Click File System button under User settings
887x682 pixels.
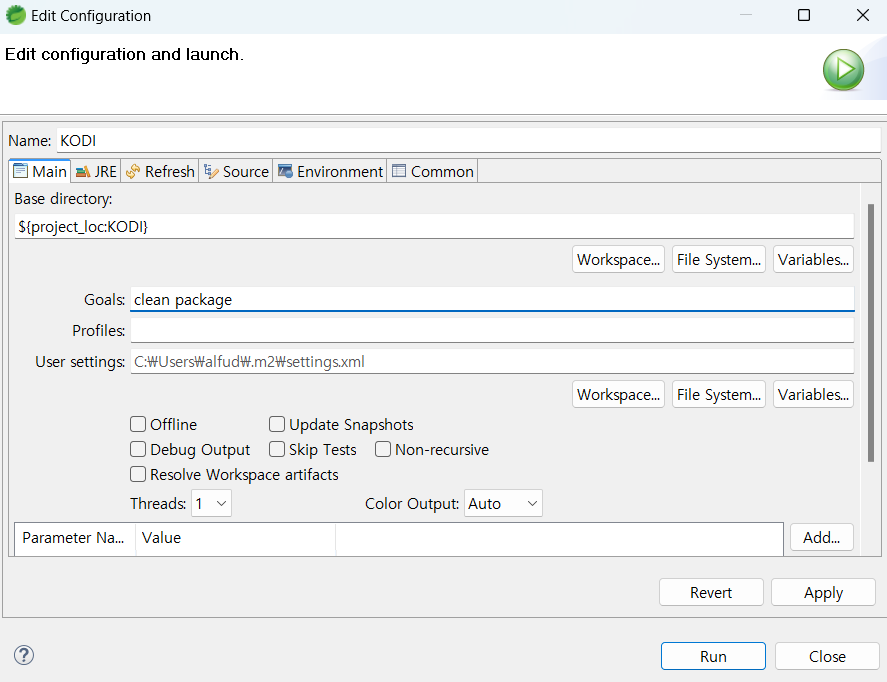point(718,394)
